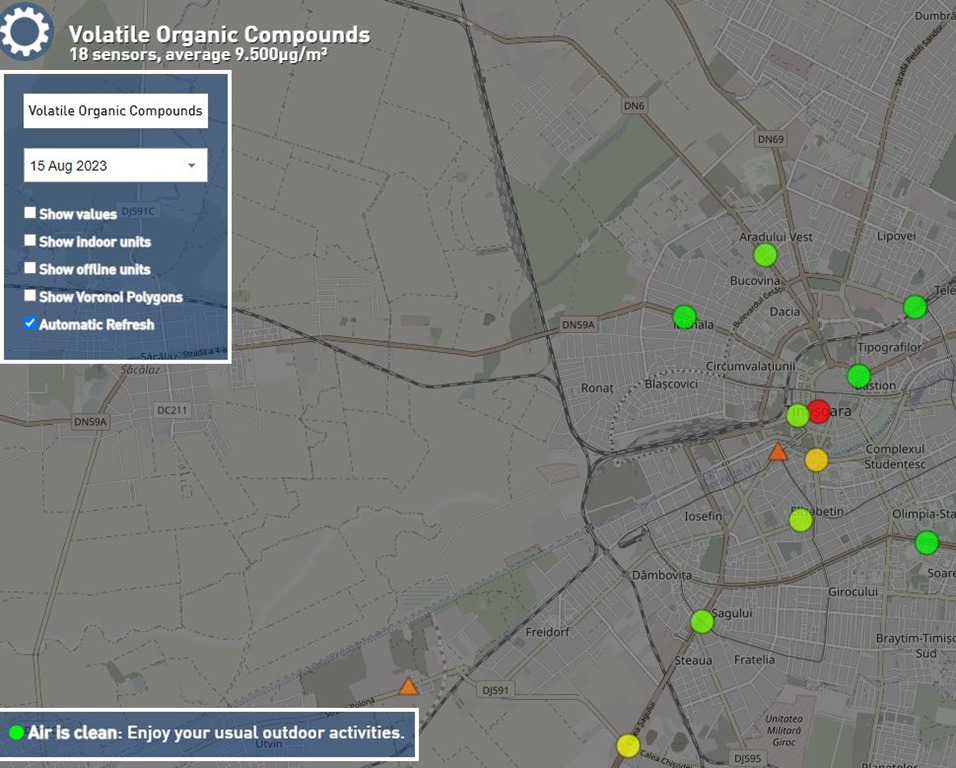Click the orange sensor near Complexul Studențesc
Image resolution: width=956 pixels, height=768 pixels.
(x=817, y=460)
